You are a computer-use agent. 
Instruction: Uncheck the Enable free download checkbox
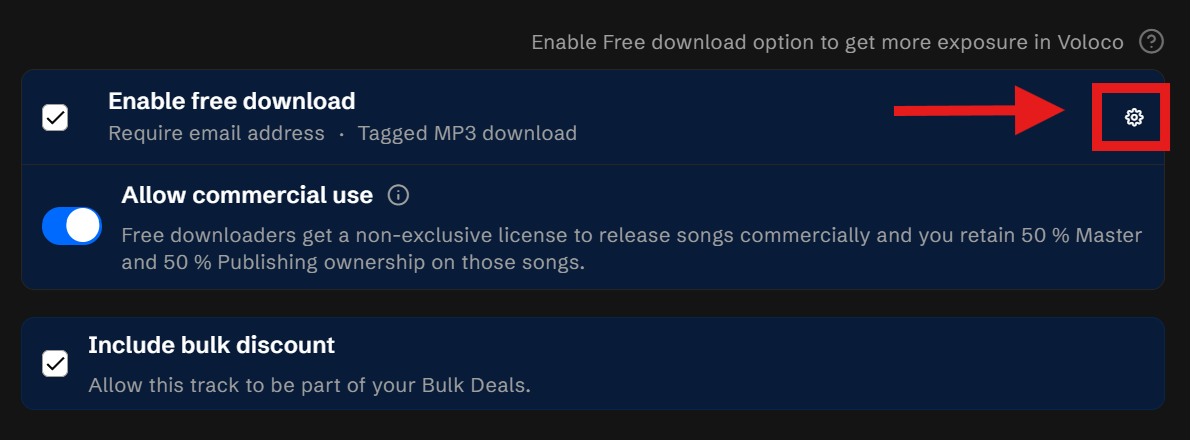click(55, 118)
